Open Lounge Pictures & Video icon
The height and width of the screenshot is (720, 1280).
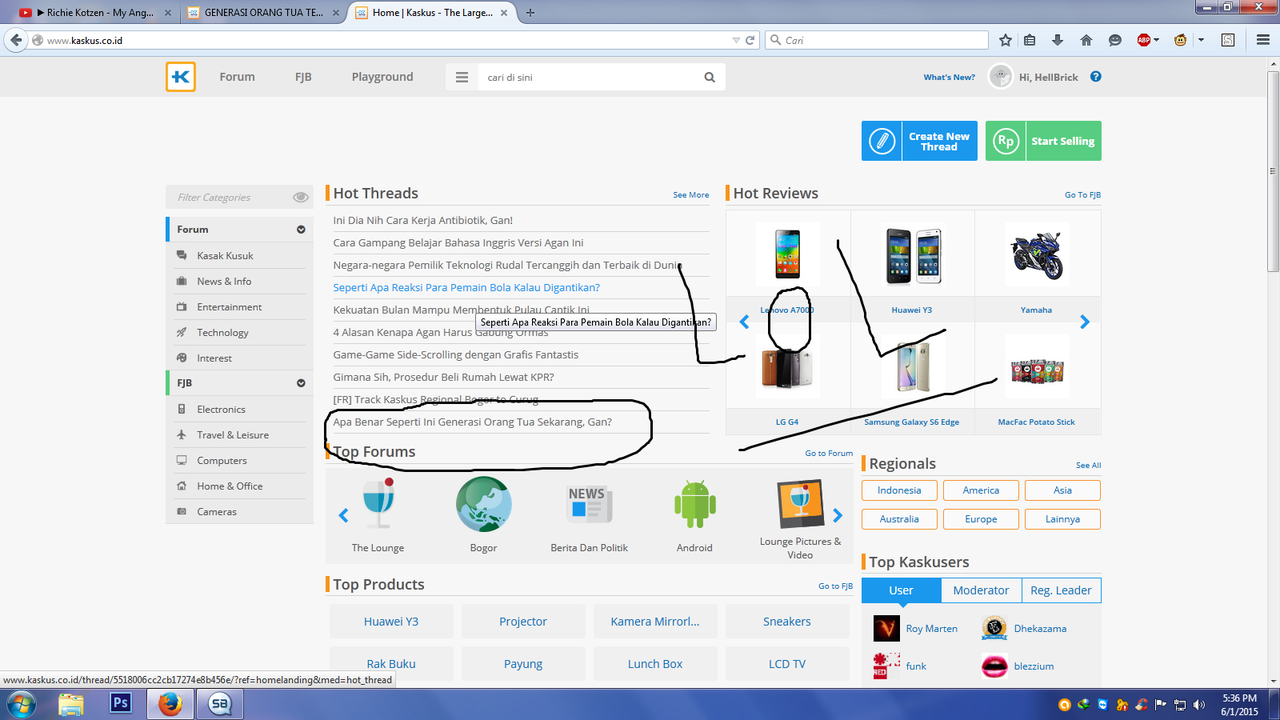tap(800, 504)
